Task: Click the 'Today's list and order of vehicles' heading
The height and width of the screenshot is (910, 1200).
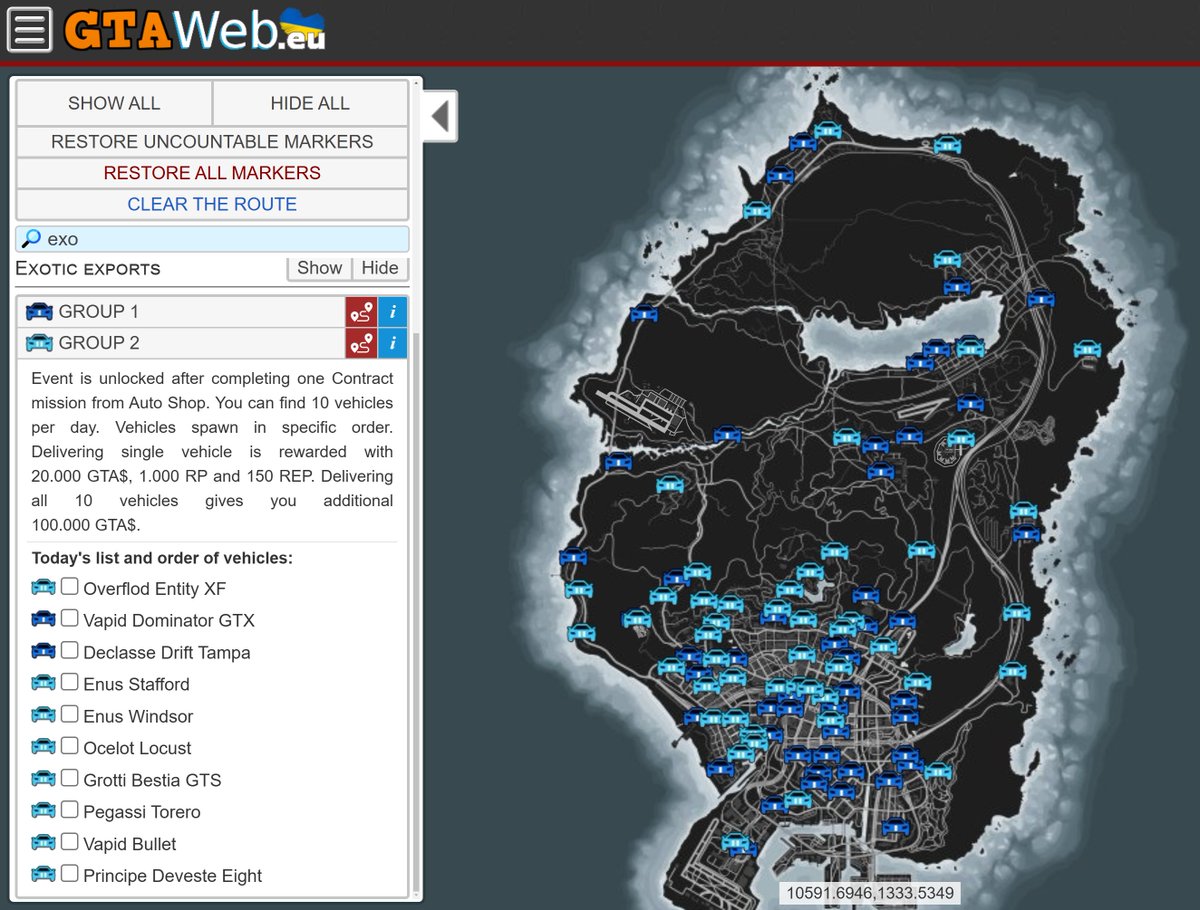Action: pyautogui.click(x=162, y=558)
